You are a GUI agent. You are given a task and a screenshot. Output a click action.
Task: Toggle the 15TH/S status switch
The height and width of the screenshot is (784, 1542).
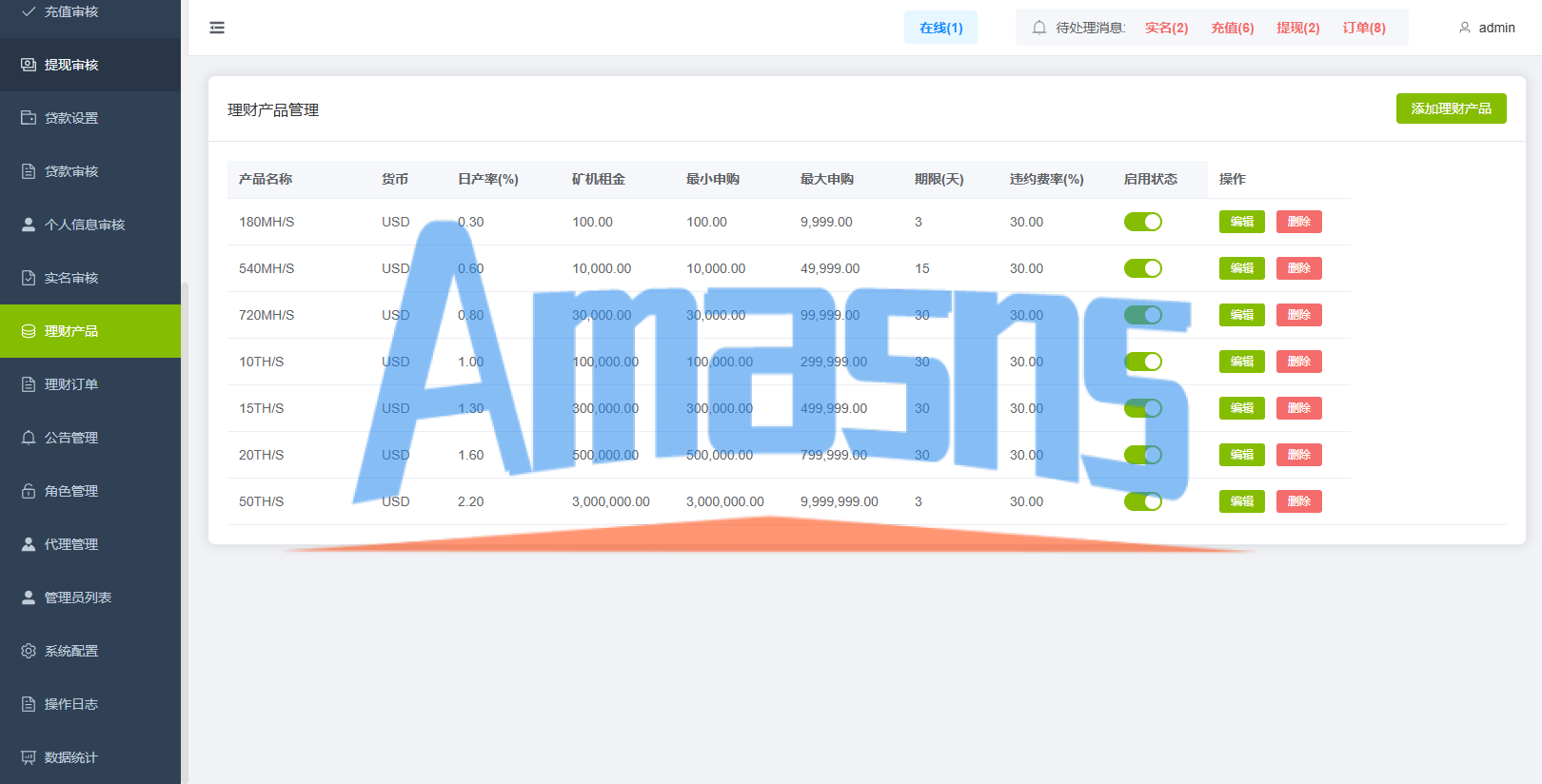click(1143, 408)
